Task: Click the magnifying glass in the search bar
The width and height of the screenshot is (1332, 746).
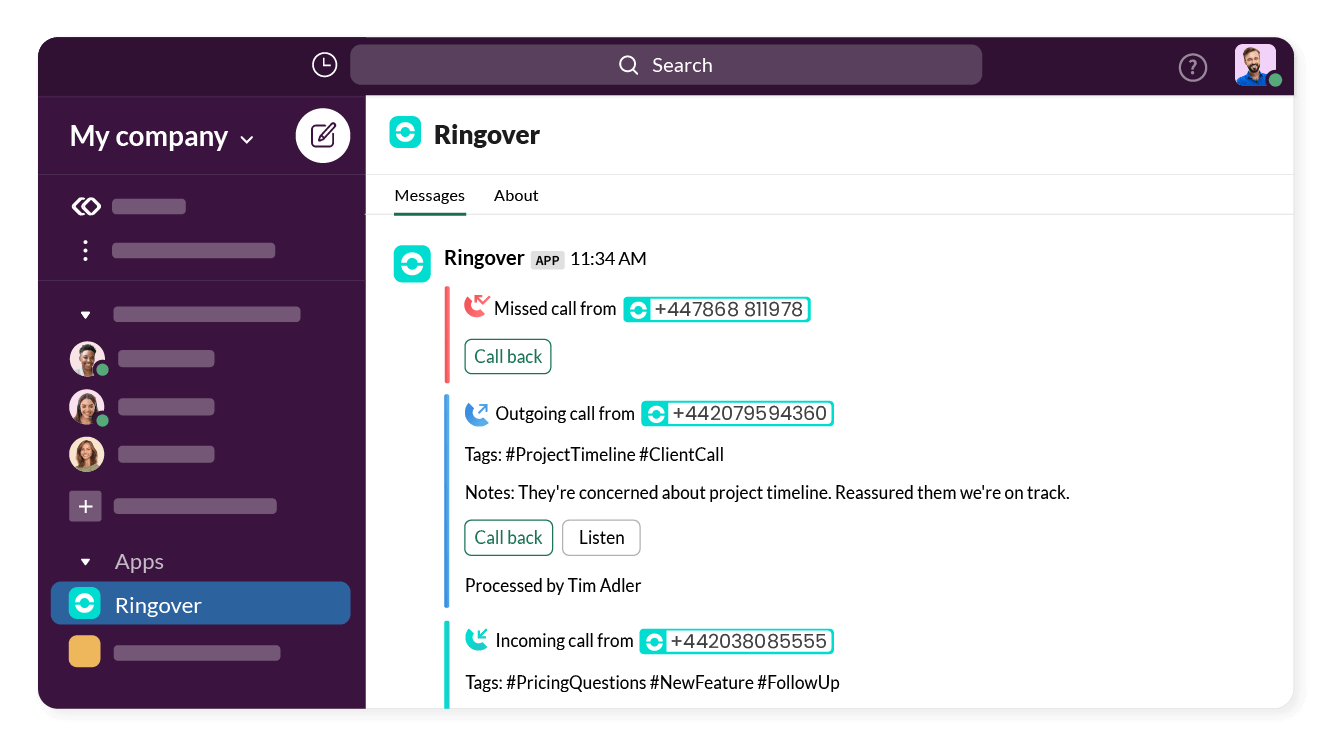Action: [628, 64]
